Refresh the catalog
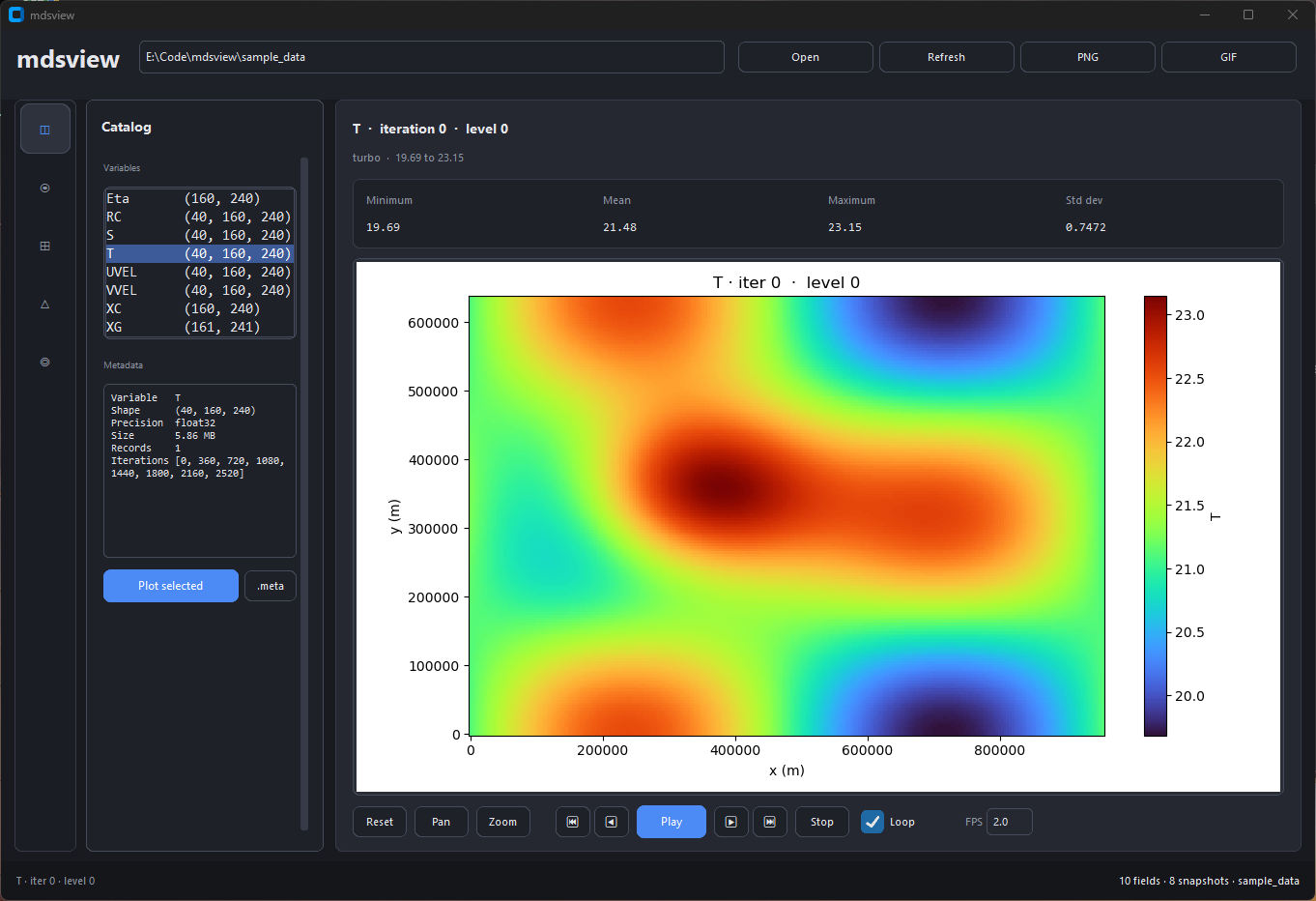The width and height of the screenshot is (1316, 901). coord(947,57)
